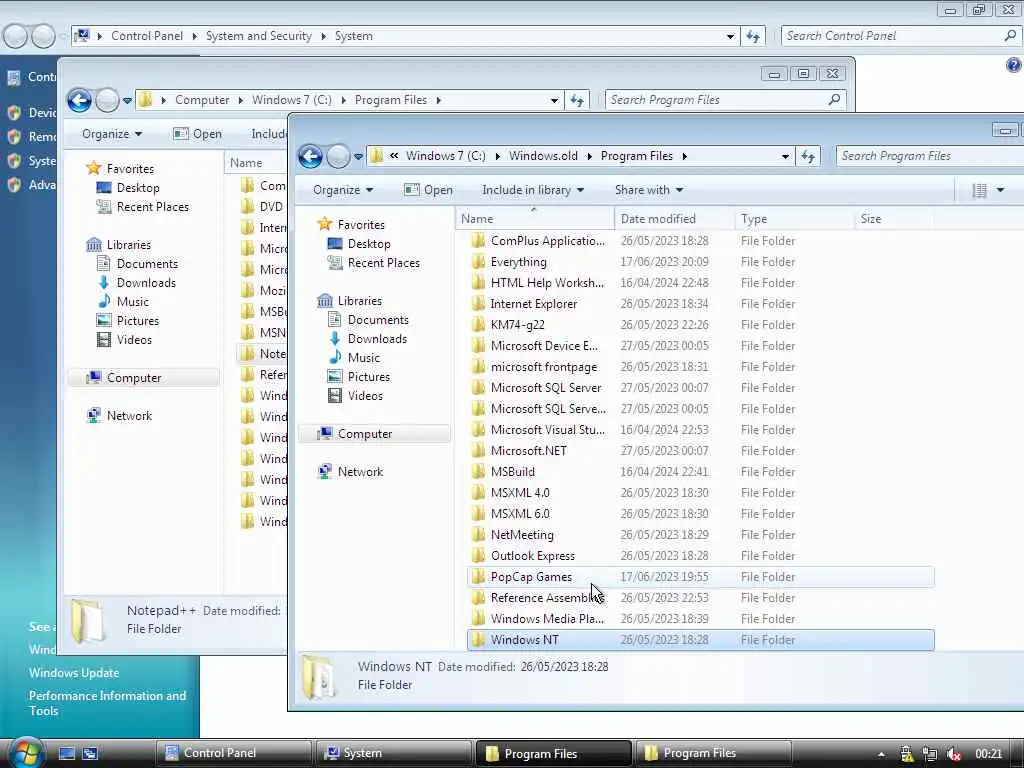Click Search Control Panel field
Screen dimensions: 1024x768
(901, 36)
